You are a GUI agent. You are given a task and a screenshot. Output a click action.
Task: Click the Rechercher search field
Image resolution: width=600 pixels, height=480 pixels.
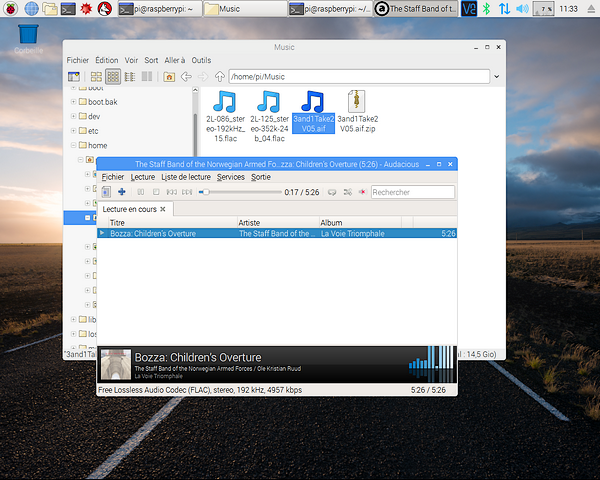tap(413, 192)
